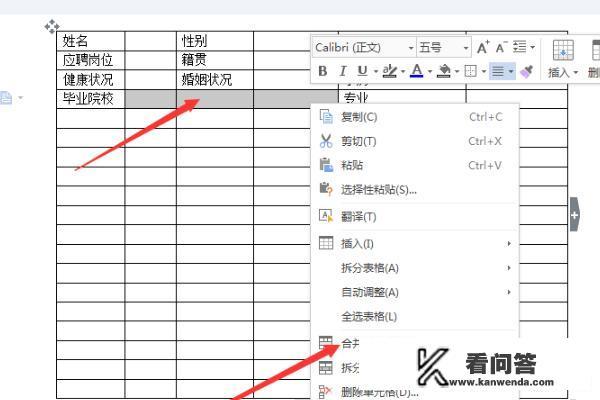Image resolution: width=600 pixels, height=400 pixels.
Task: Choose 剪切(T) from context menu
Action: pyautogui.click(x=415, y=141)
